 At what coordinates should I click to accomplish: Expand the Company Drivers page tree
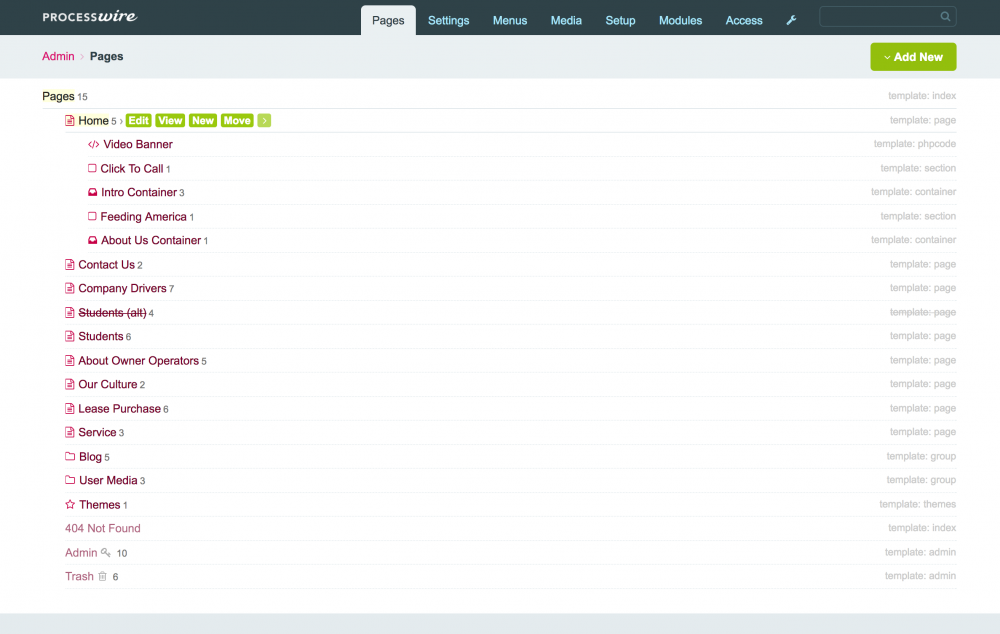(x=122, y=289)
